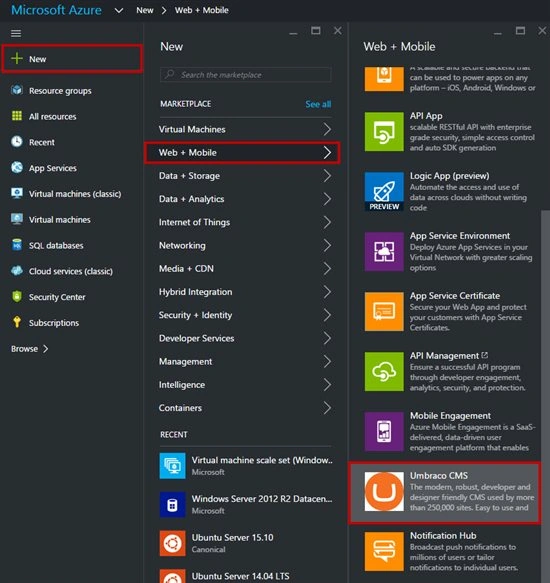Screen dimensions: 550x583
Task: Focus the Search the marketplace field
Action: [x=246, y=75]
